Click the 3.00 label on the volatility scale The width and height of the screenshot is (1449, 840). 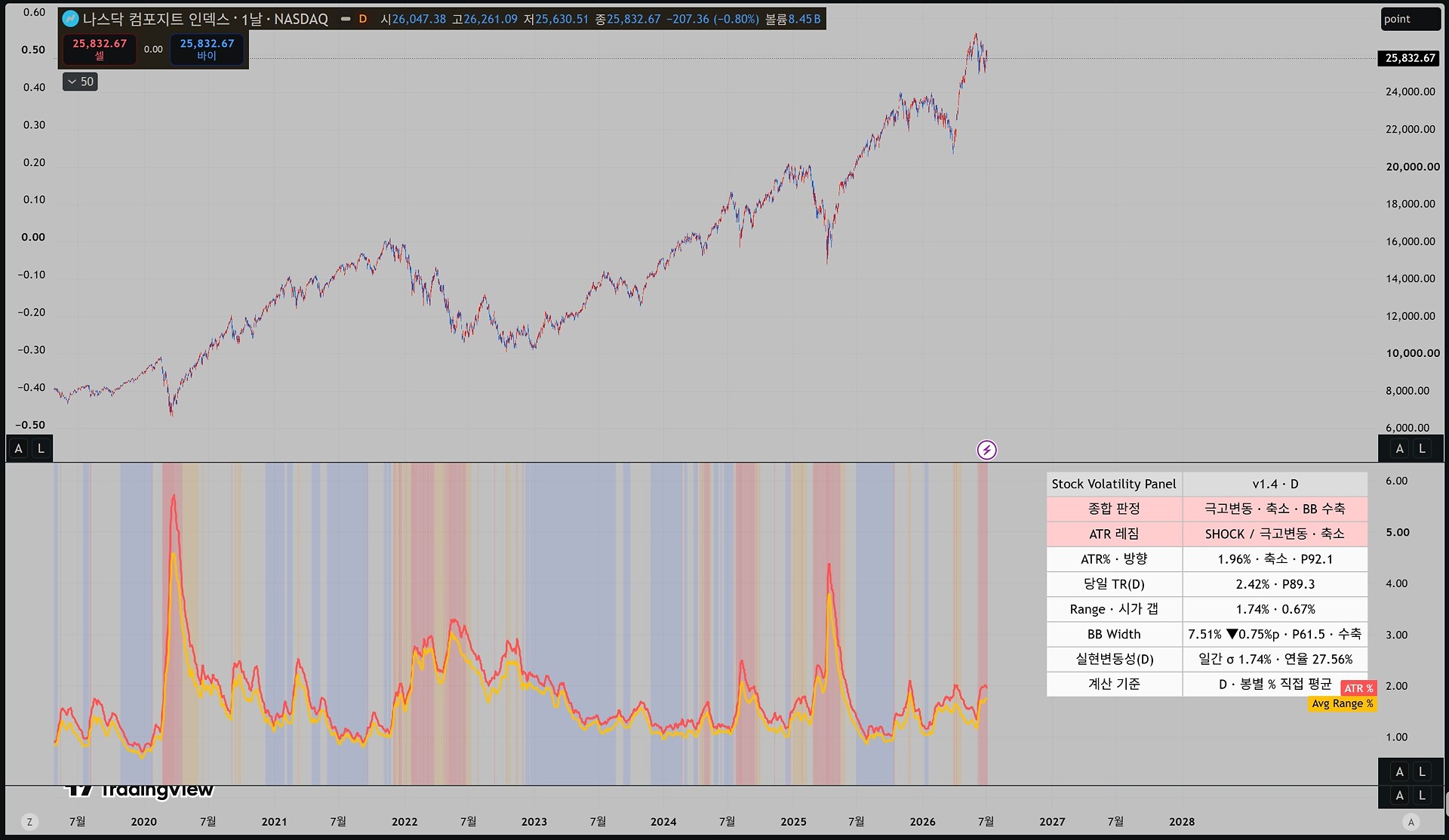coord(1396,635)
